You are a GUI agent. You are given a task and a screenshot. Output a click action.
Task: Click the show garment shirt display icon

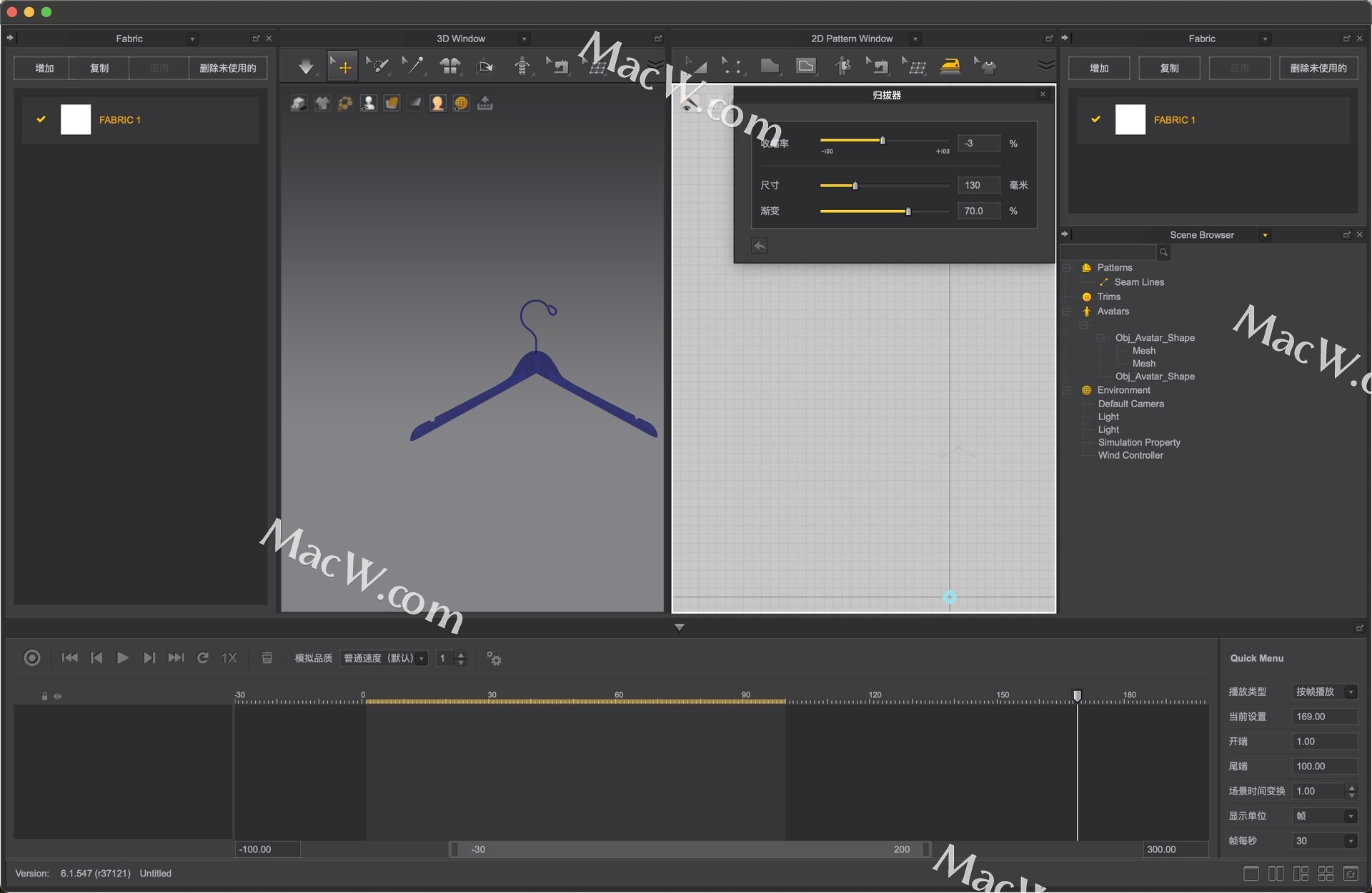pyautogui.click(x=322, y=104)
